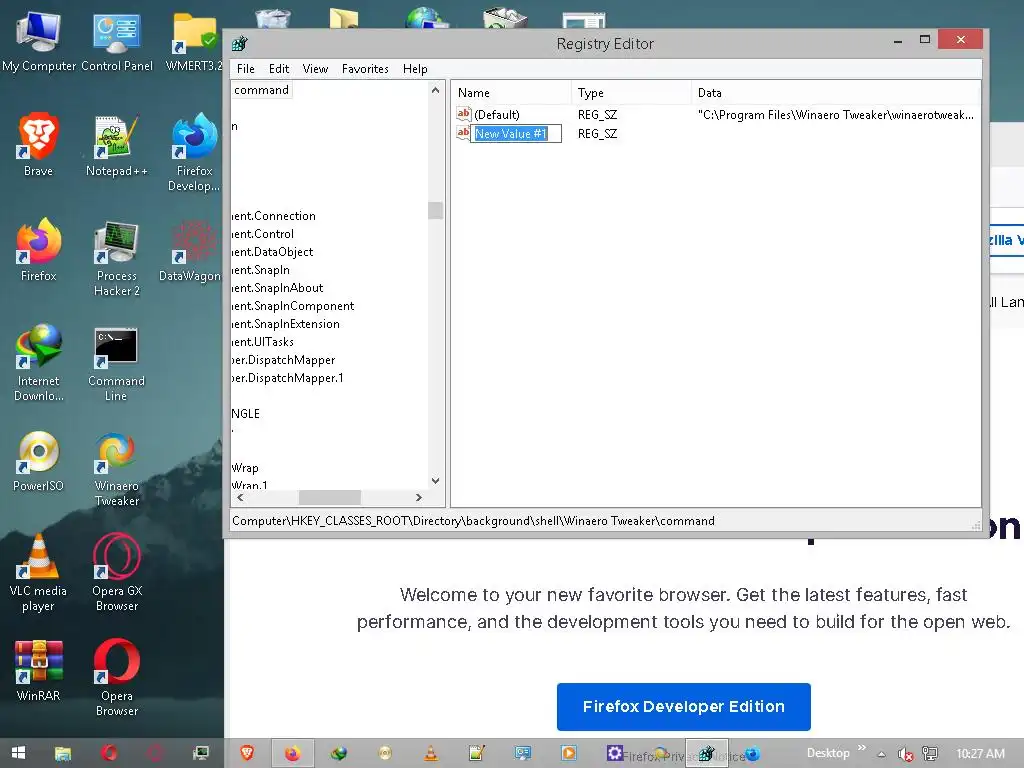Click the volume icon in system tray
The width and height of the screenshot is (1024, 768).
point(905,754)
